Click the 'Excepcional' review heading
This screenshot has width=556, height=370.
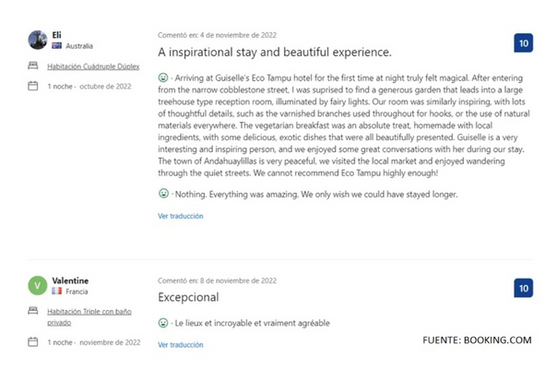click(188, 297)
